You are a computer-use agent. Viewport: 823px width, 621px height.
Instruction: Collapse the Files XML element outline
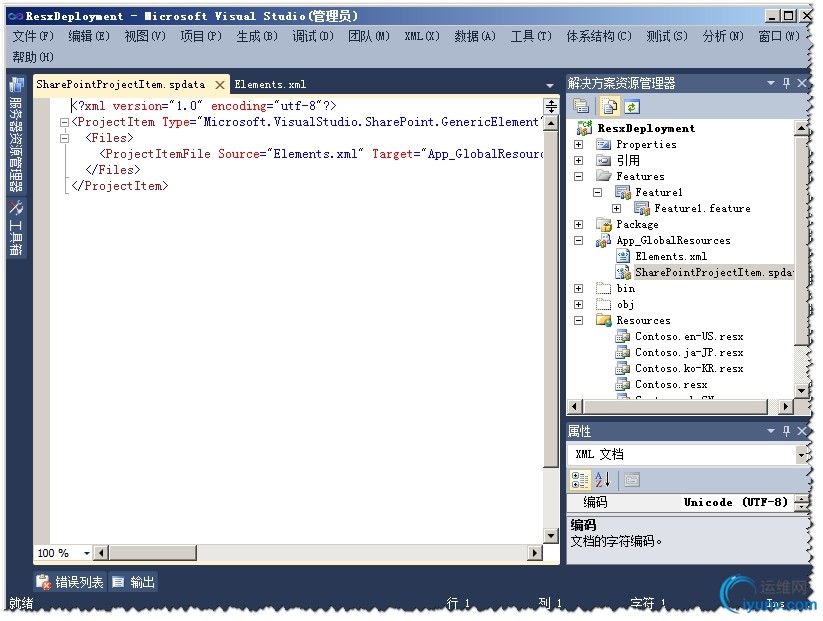tap(65, 138)
